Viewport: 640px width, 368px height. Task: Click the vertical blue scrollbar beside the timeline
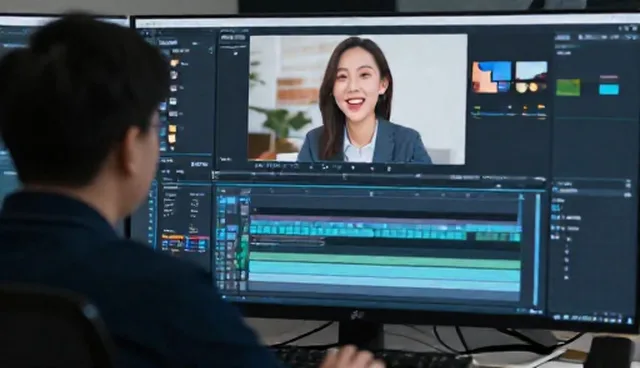tap(537, 249)
